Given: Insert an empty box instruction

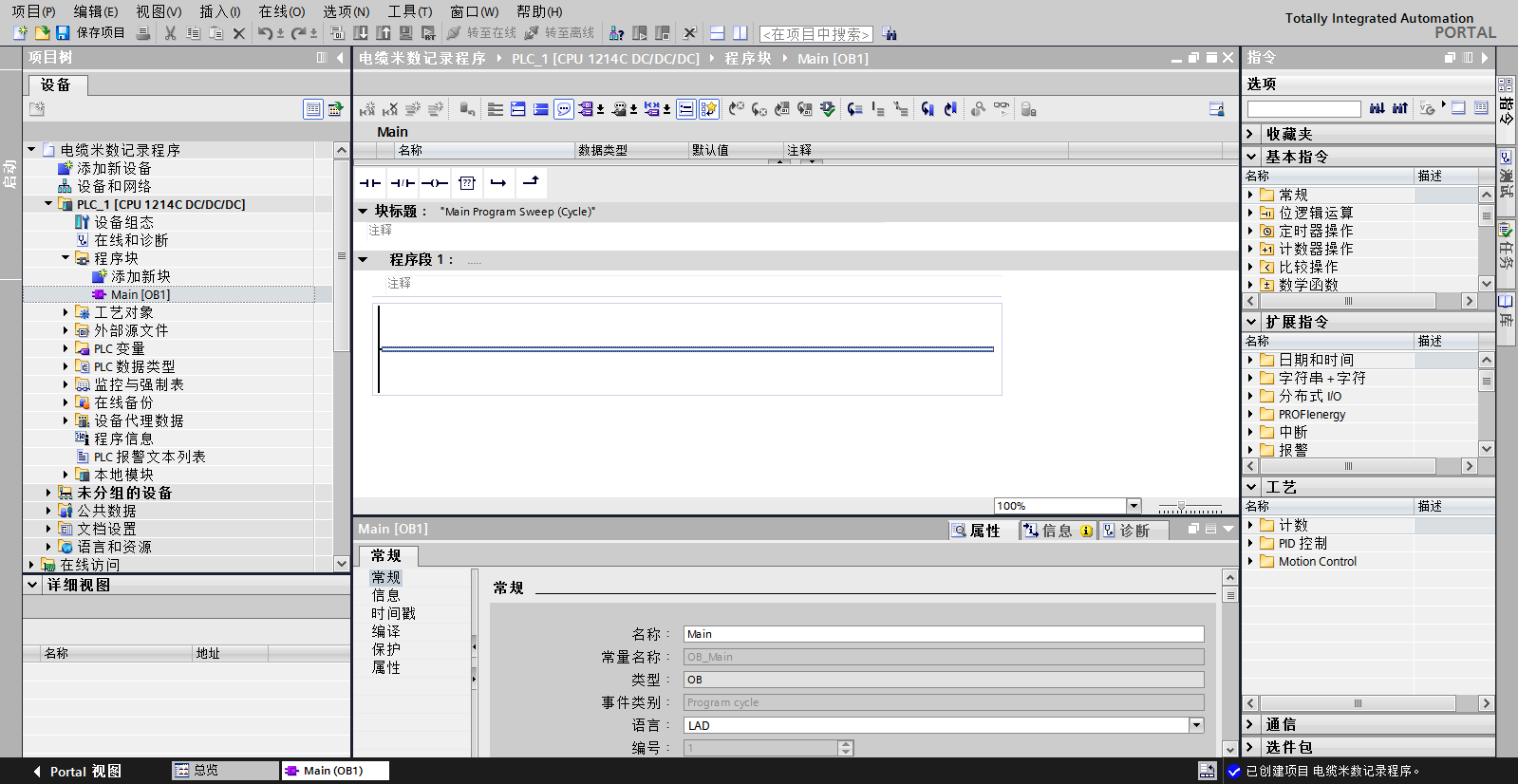Looking at the screenshot, I should click(467, 183).
